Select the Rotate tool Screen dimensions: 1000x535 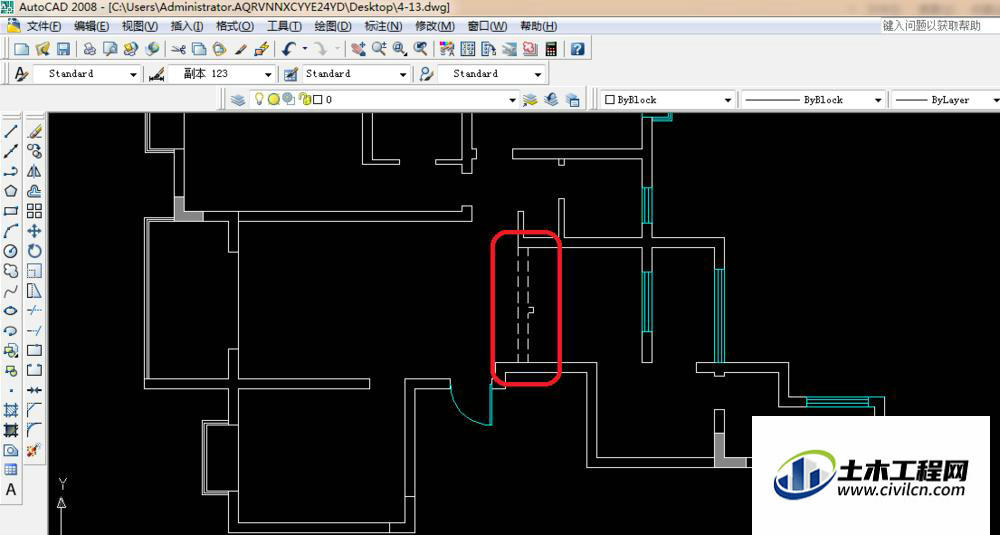coord(34,251)
